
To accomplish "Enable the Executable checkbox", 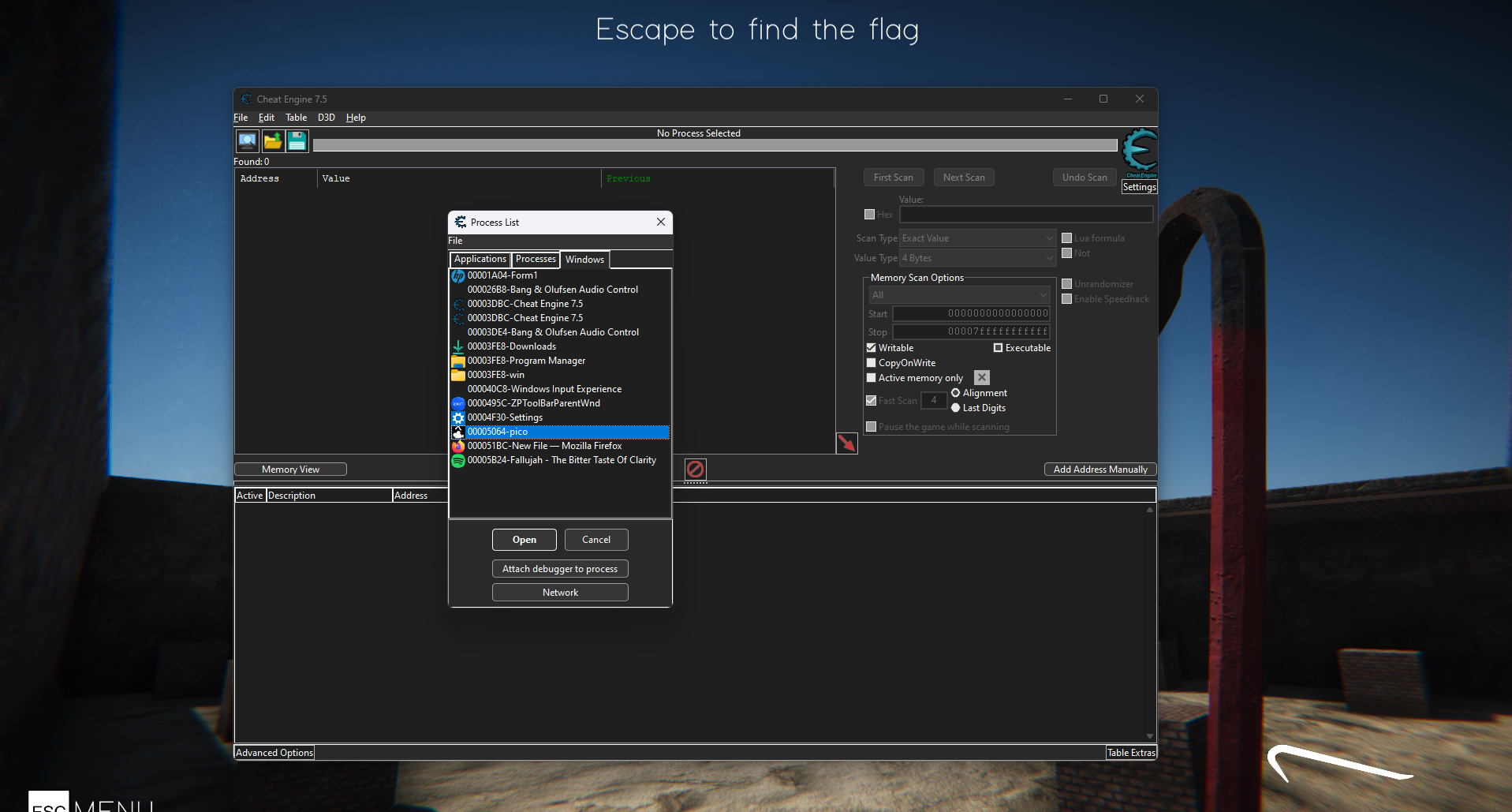I will (998, 348).
